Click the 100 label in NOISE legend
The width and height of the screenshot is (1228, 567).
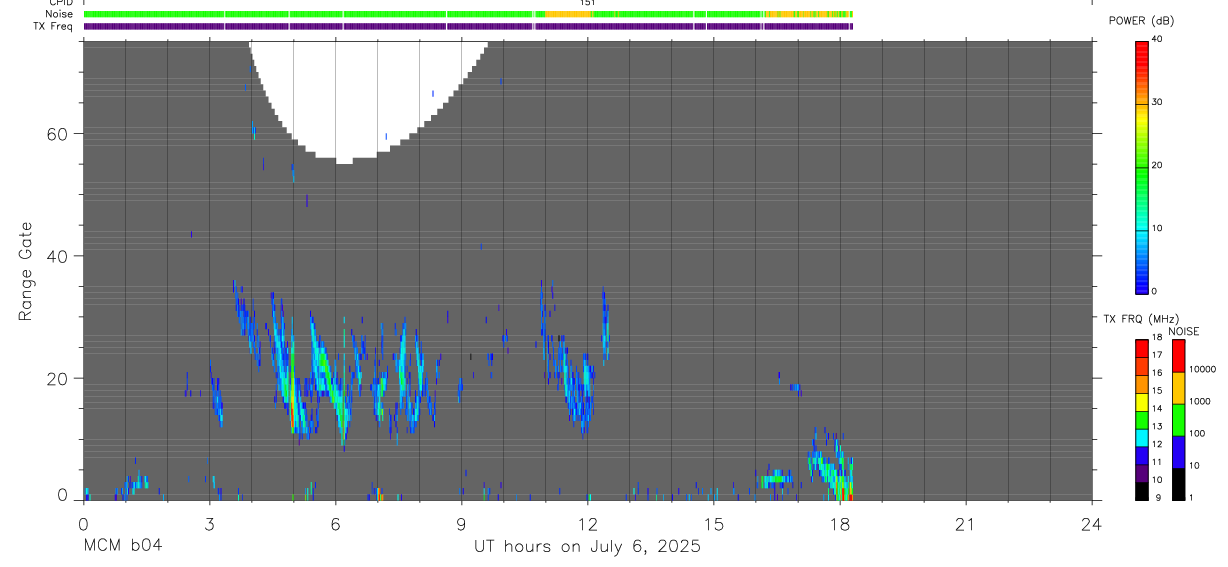tap(1198, 433)
